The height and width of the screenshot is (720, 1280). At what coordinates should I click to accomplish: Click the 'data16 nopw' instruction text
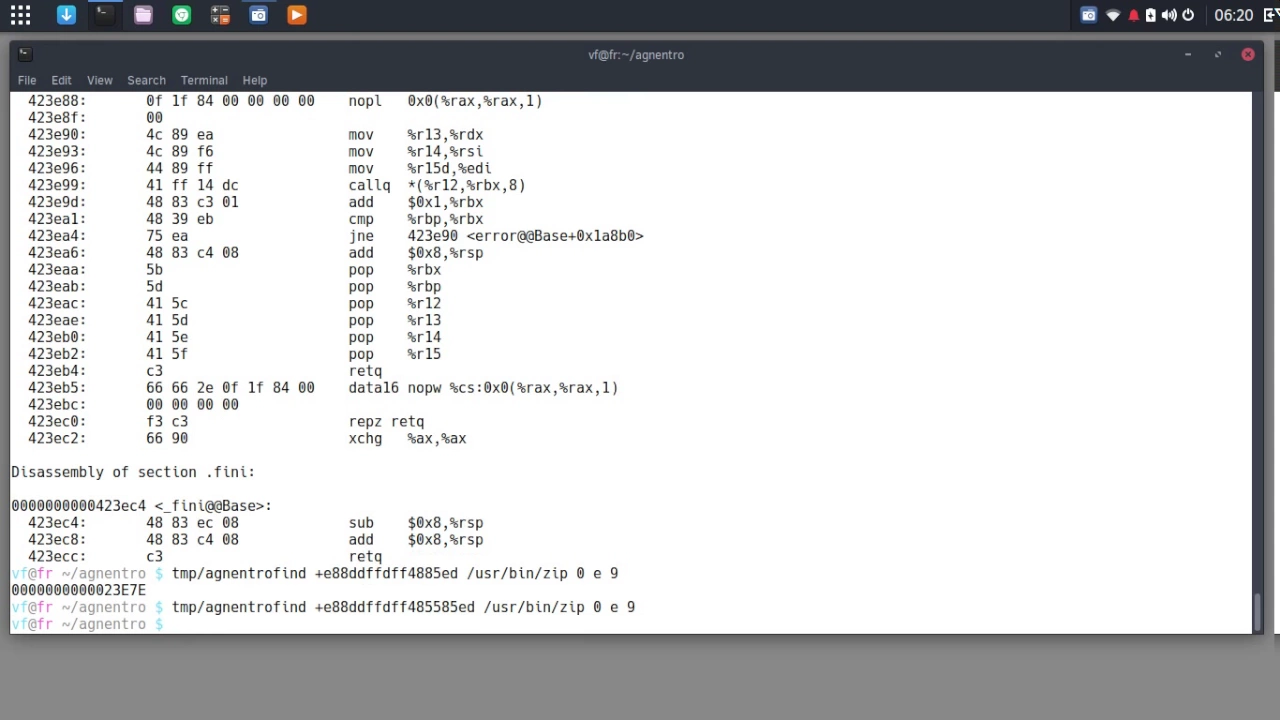483,388
